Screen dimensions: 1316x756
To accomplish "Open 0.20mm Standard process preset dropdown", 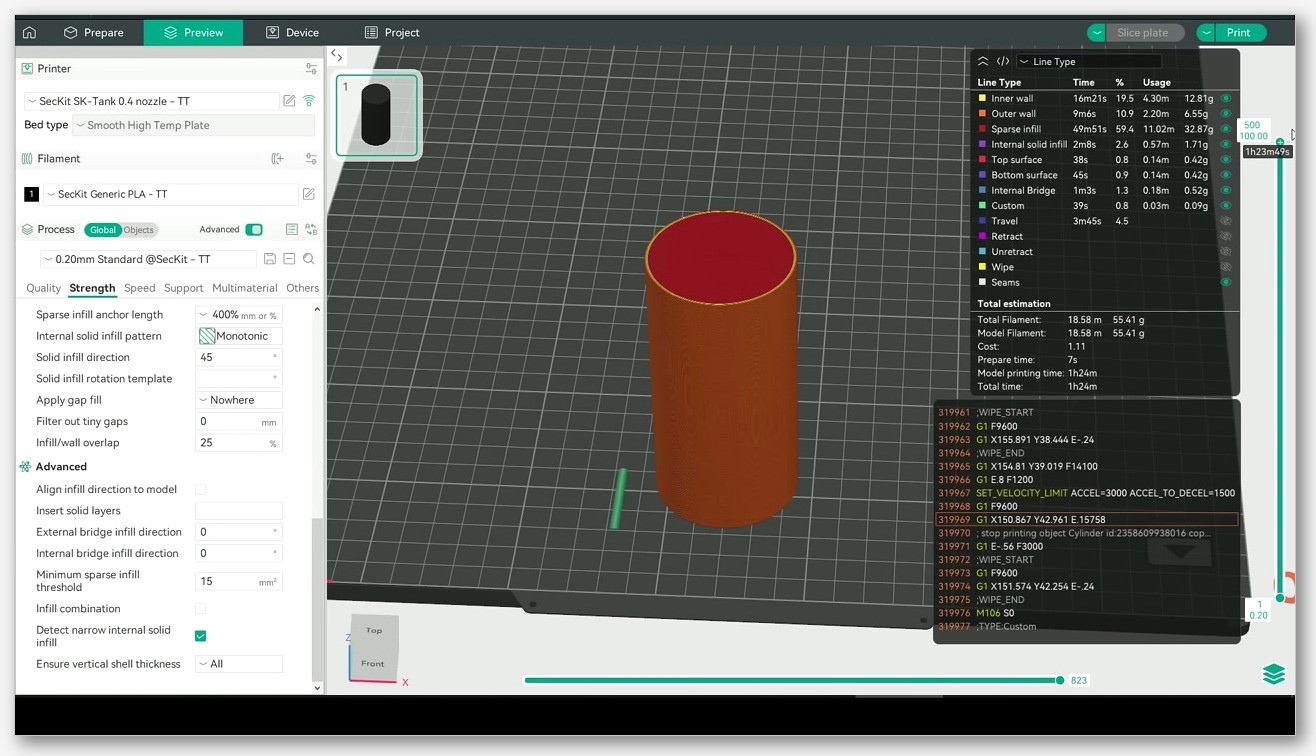I will click(x=148, y=259).
